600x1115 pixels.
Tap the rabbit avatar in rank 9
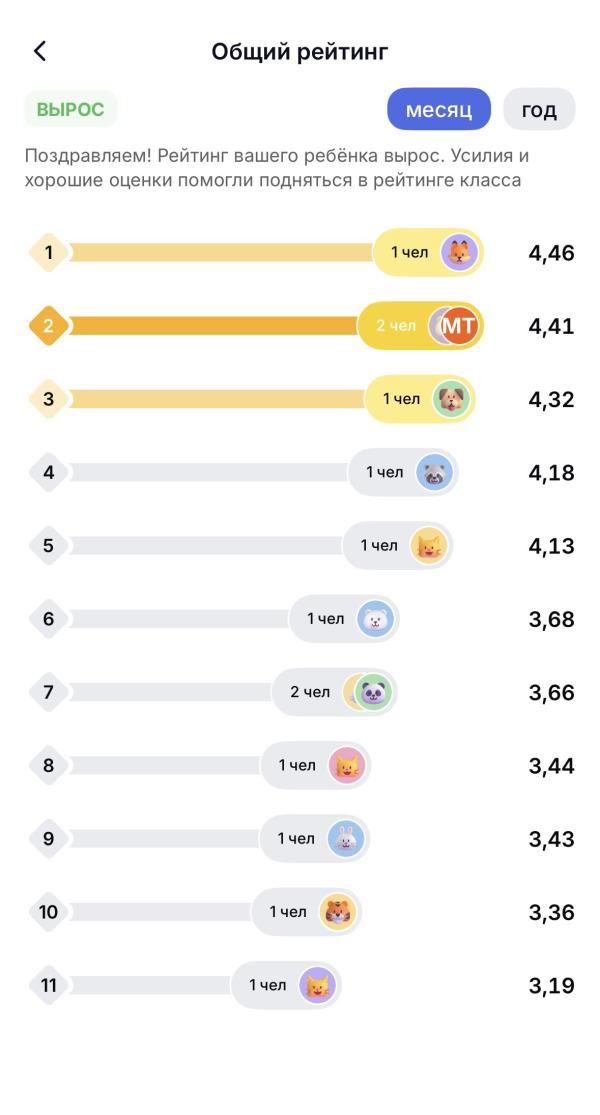[x=345, y=838]
